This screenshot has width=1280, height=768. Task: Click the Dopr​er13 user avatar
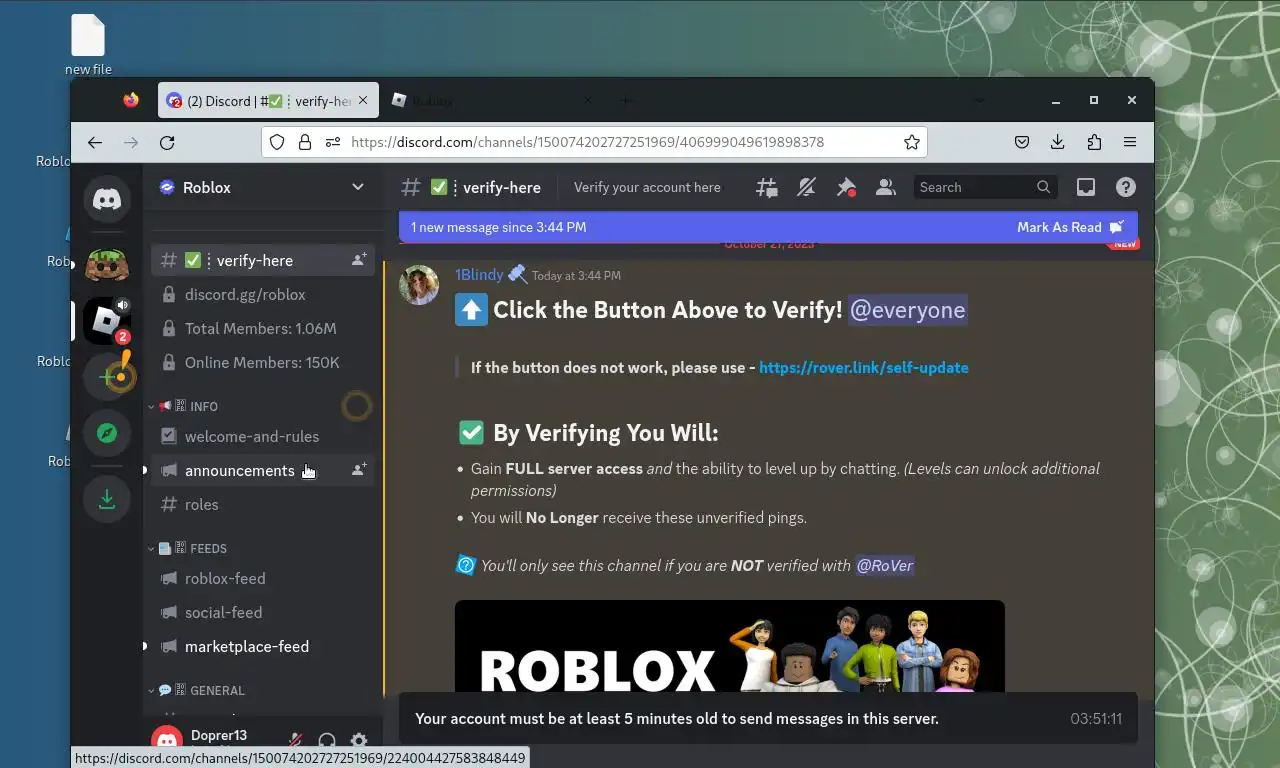click(167, 741)
